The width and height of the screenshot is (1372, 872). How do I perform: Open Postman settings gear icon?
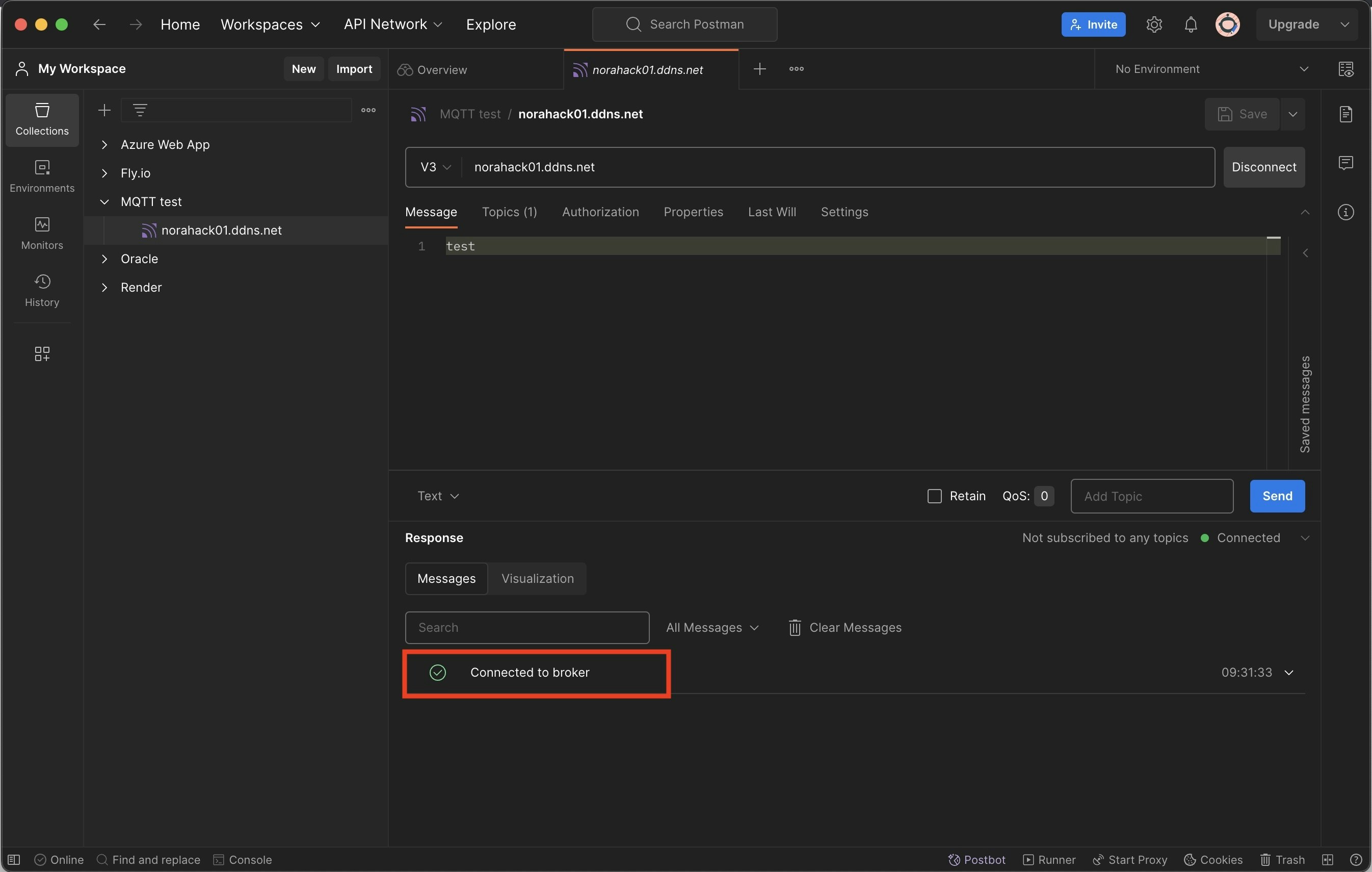tap(1154, 24)
